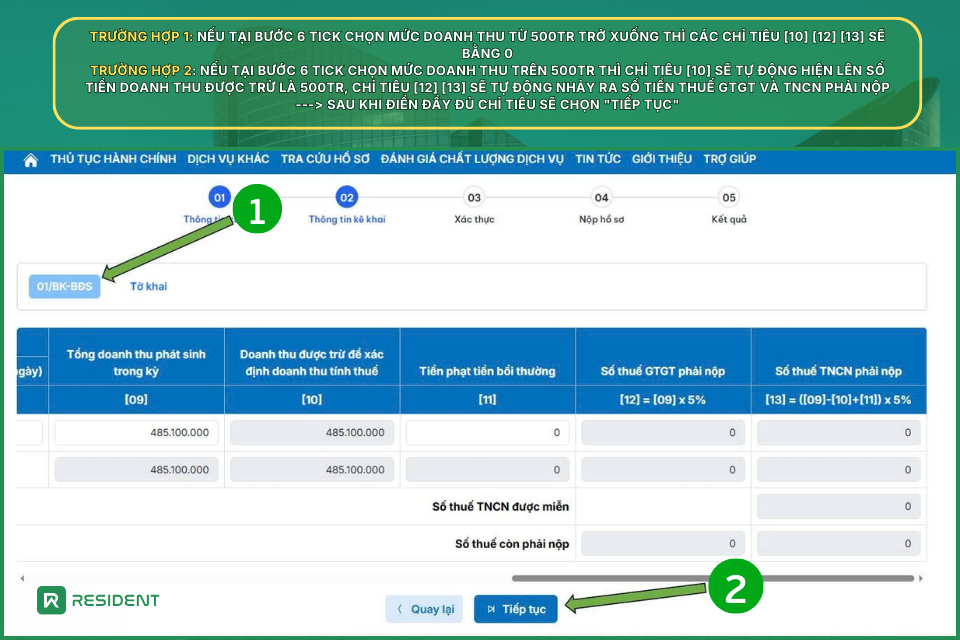This screenshot has width=960, height=640.
Task: Click the home icon in navigation bar
Action: pyautogui.click(x=30, y=160)
